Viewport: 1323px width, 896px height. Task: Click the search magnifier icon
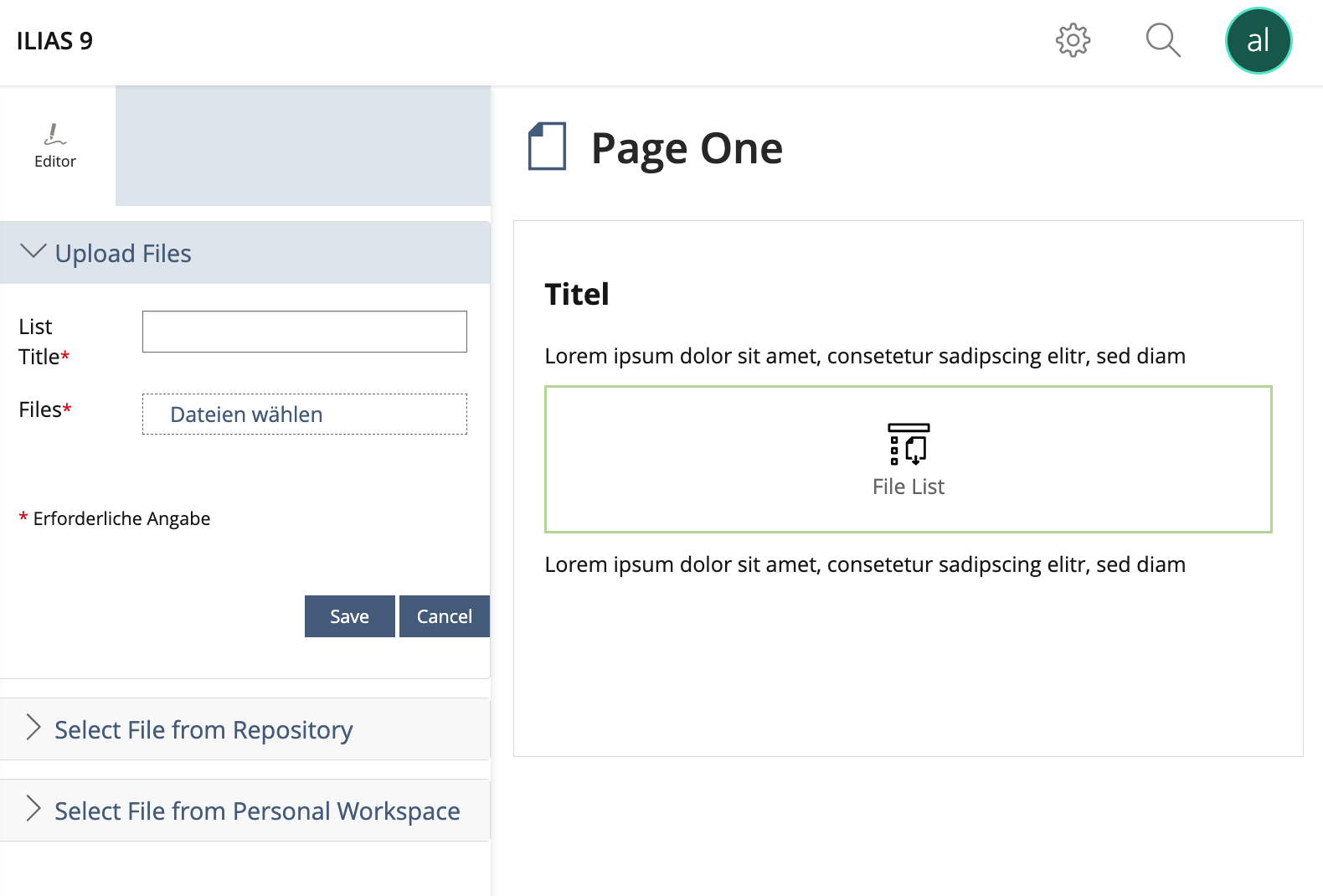click(x=1163, y=40)
